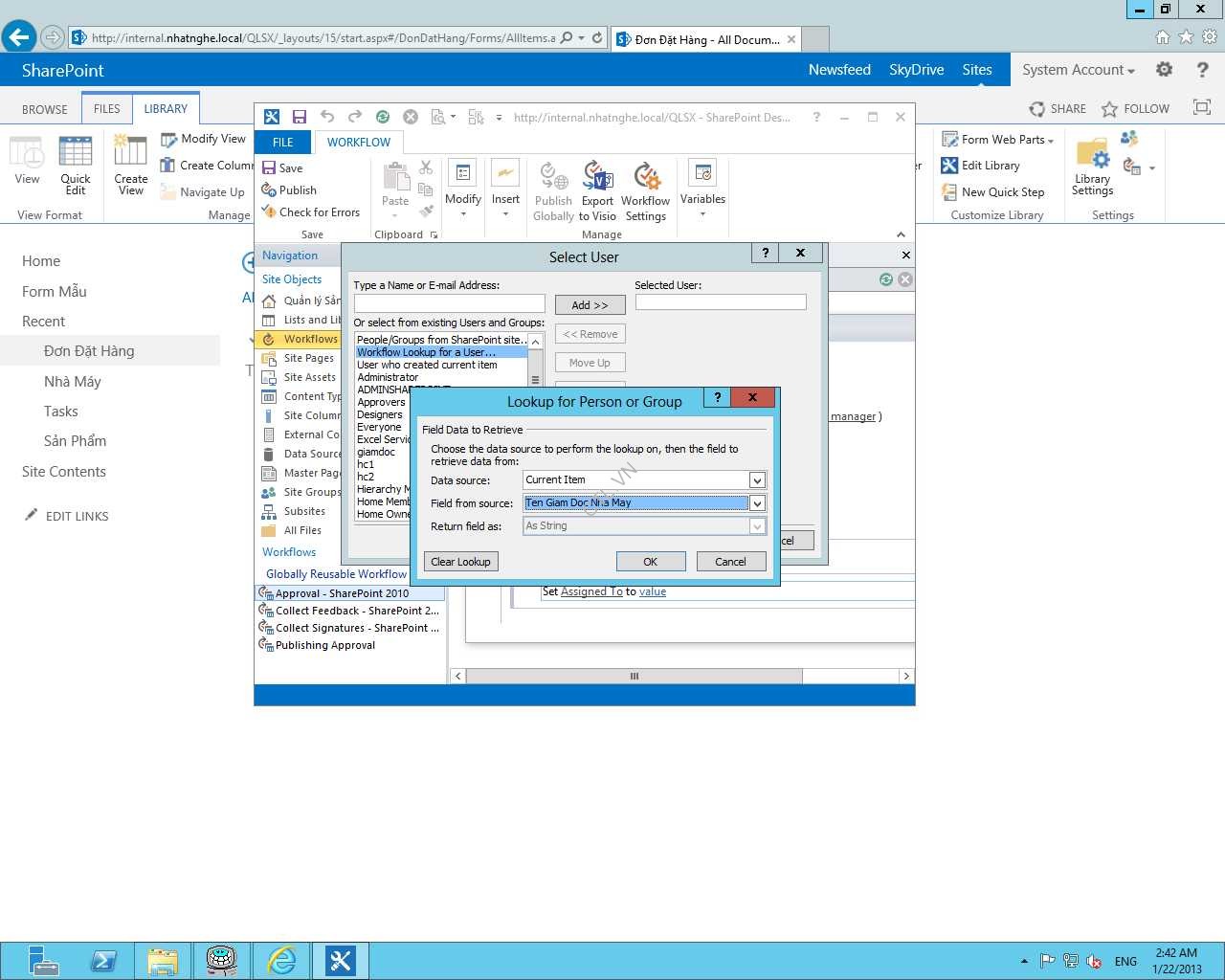Open Internet Explorer from the taskbar

click(281, 960)
